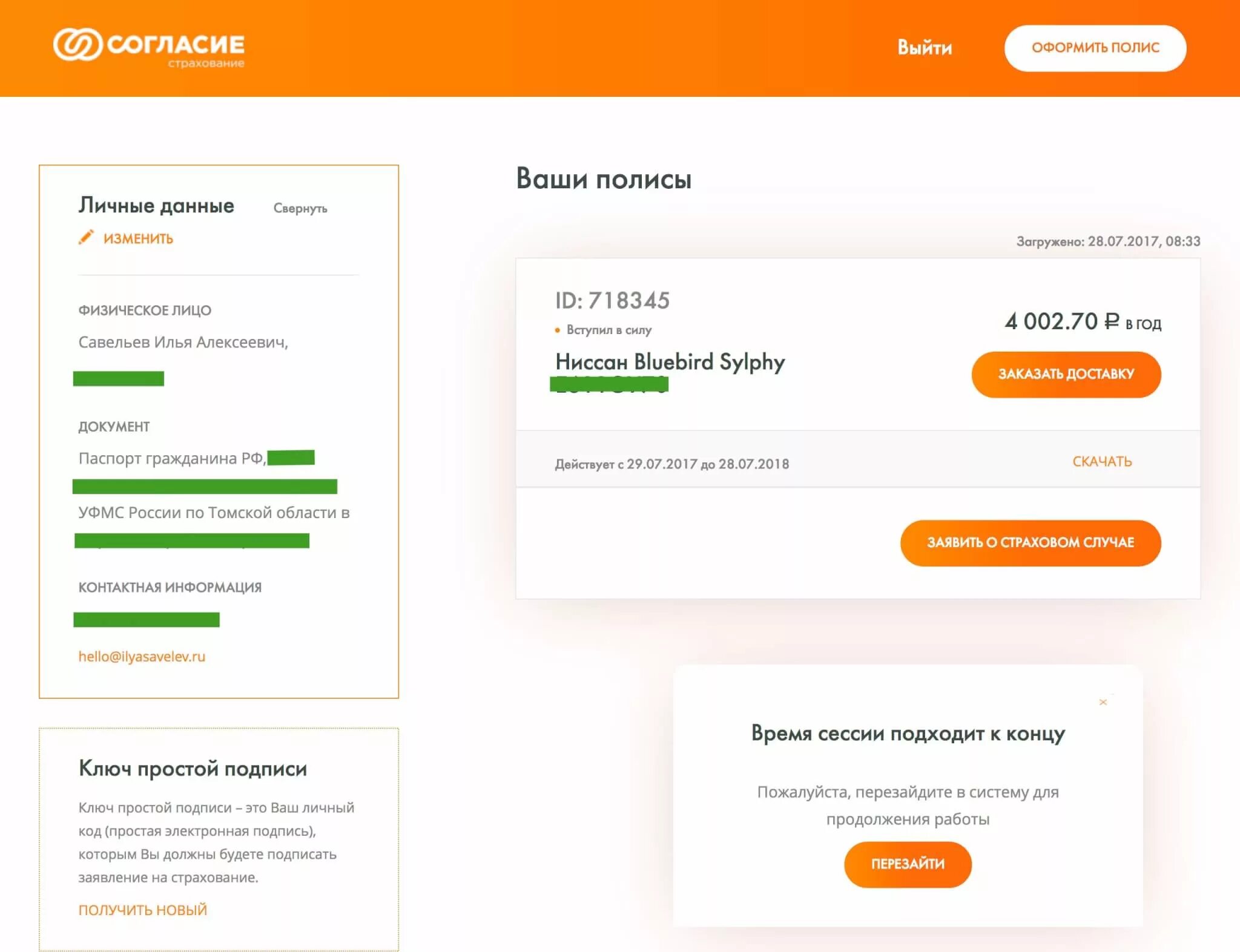Click Заказать доставку button
1240x952 pixels.
point(1066,374)
